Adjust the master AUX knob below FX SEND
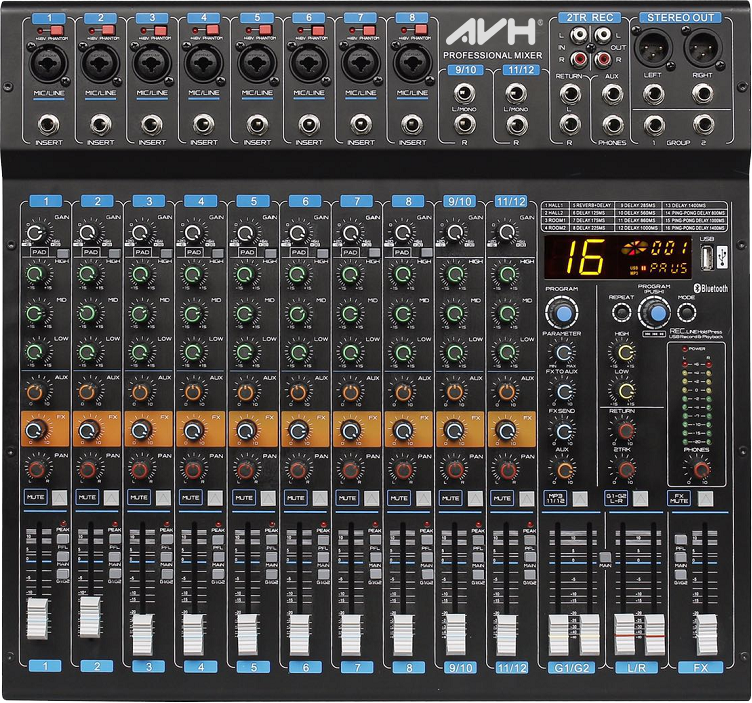Screen dimensions: 752x703 point(563,470)
